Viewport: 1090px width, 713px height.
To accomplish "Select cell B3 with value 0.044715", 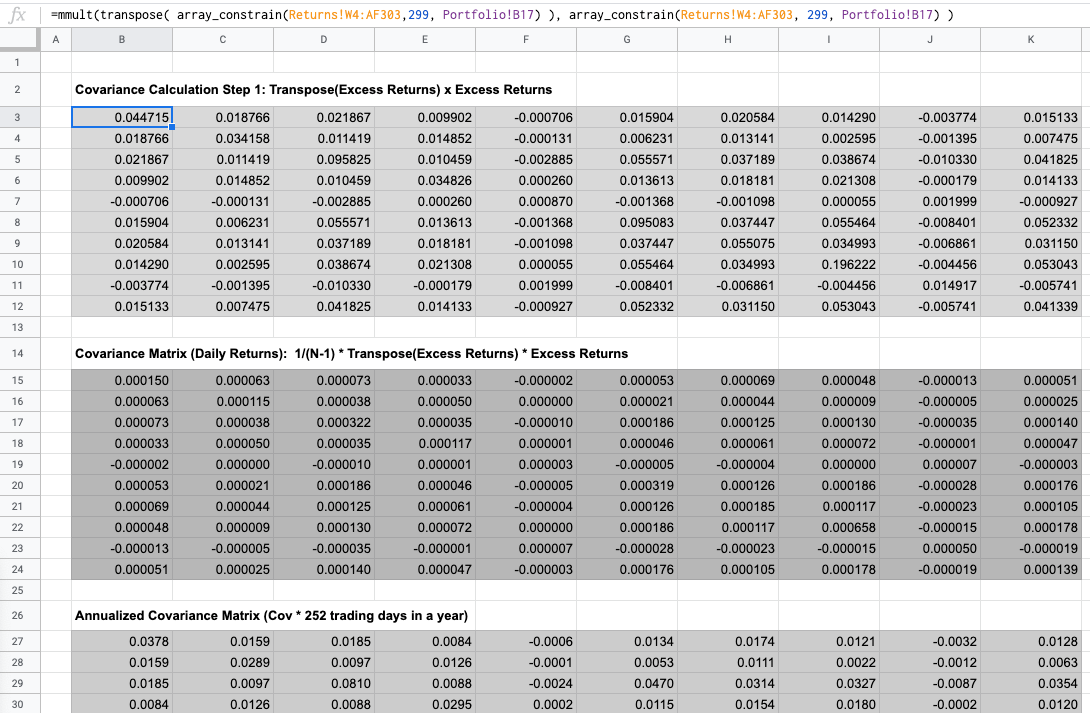I will coord(122,117).
